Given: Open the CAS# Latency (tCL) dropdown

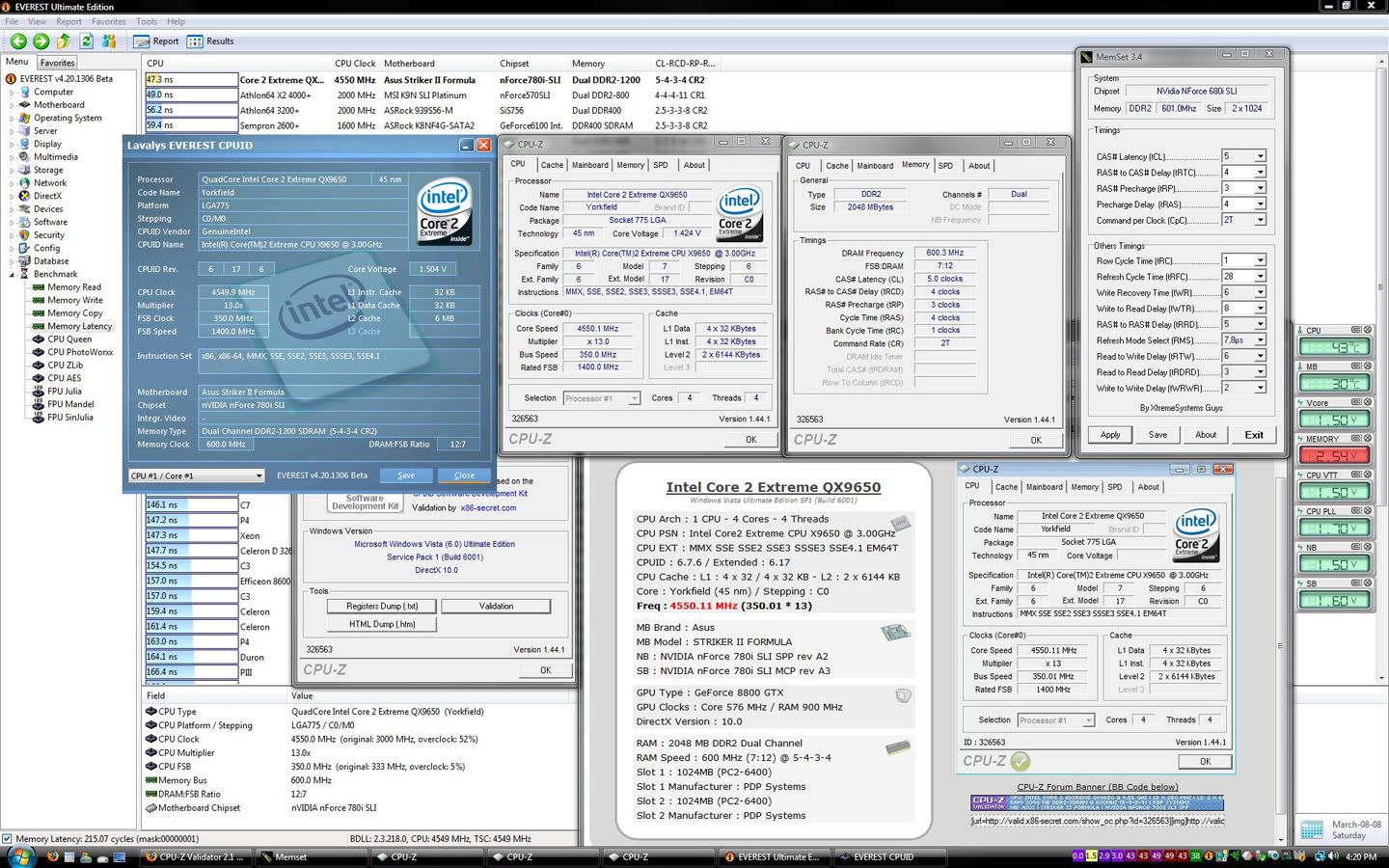Looking at the screenshot, I should tap(1260, 156).
